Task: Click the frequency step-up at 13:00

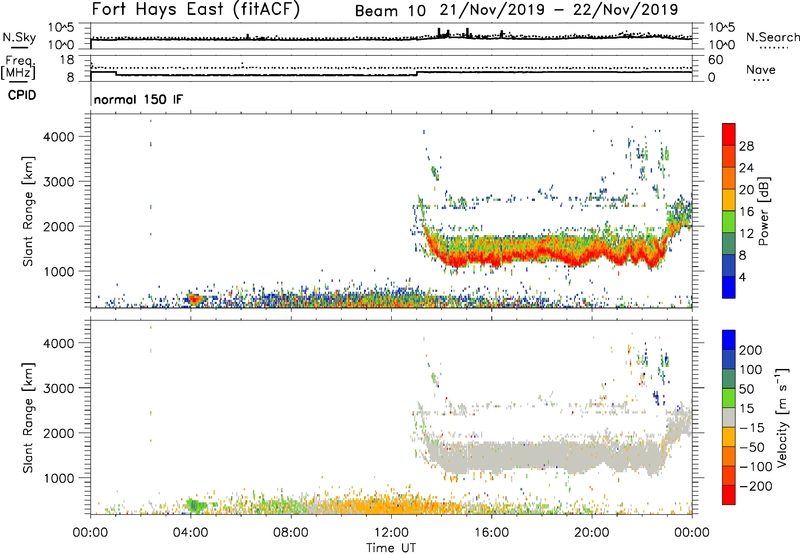Action: (417, 73)
